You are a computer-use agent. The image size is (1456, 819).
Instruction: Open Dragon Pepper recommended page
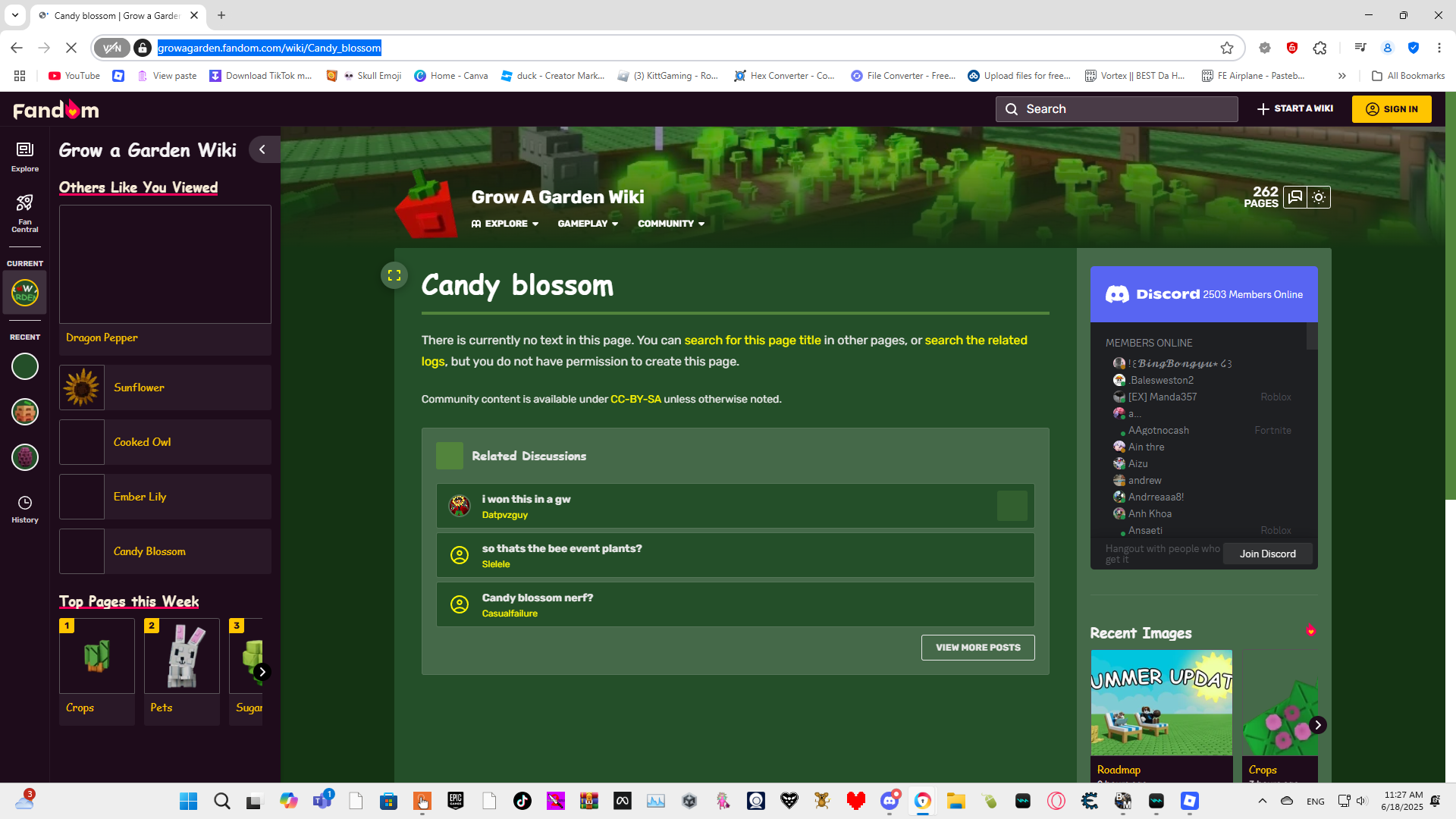click(x=165, y=279)
